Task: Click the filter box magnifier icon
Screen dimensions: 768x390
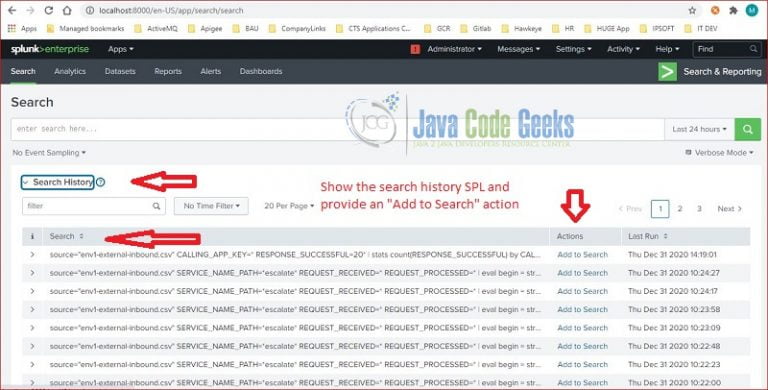Action: [156, 206]
